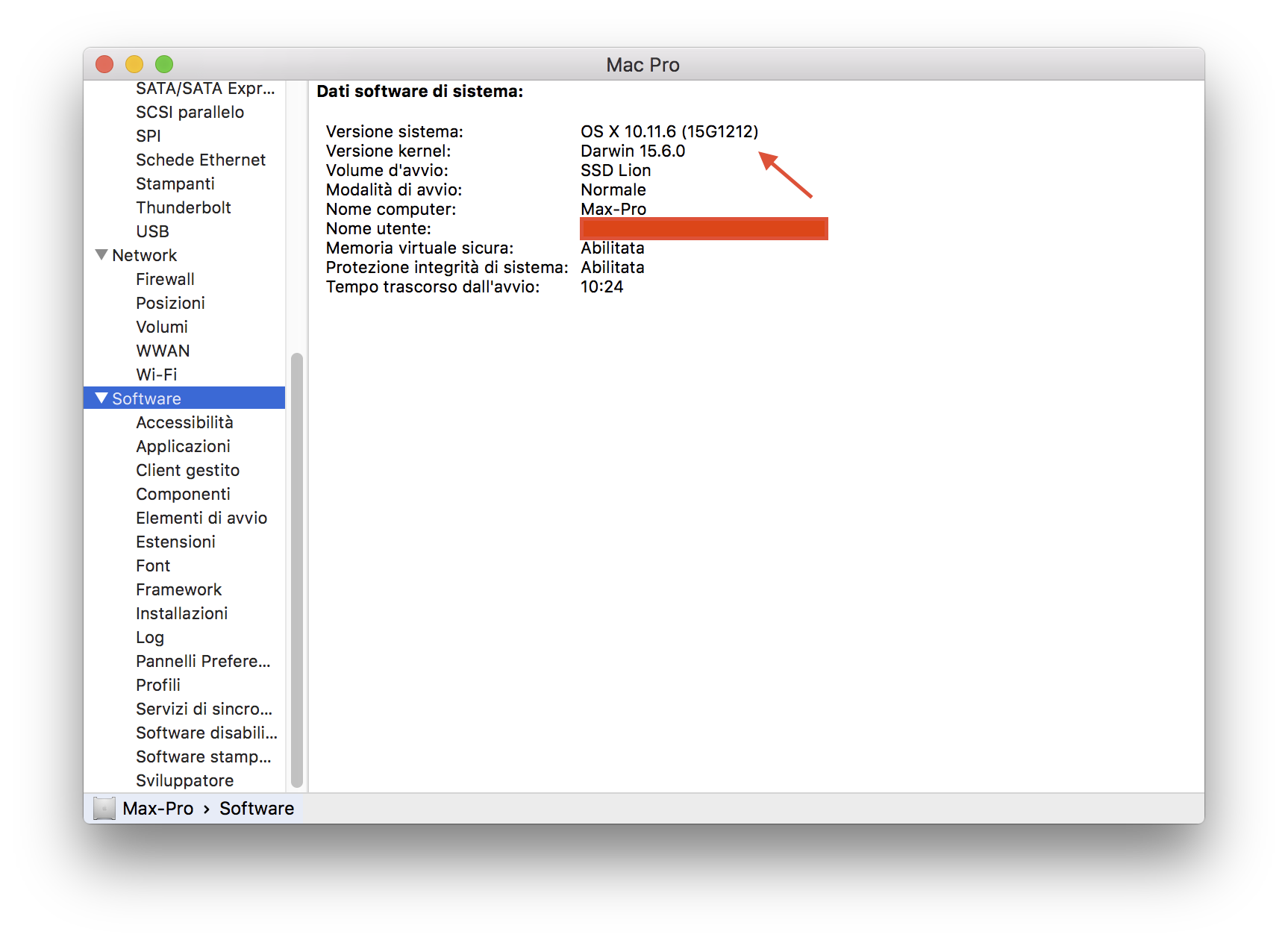Open Client gestito entry

187,470
